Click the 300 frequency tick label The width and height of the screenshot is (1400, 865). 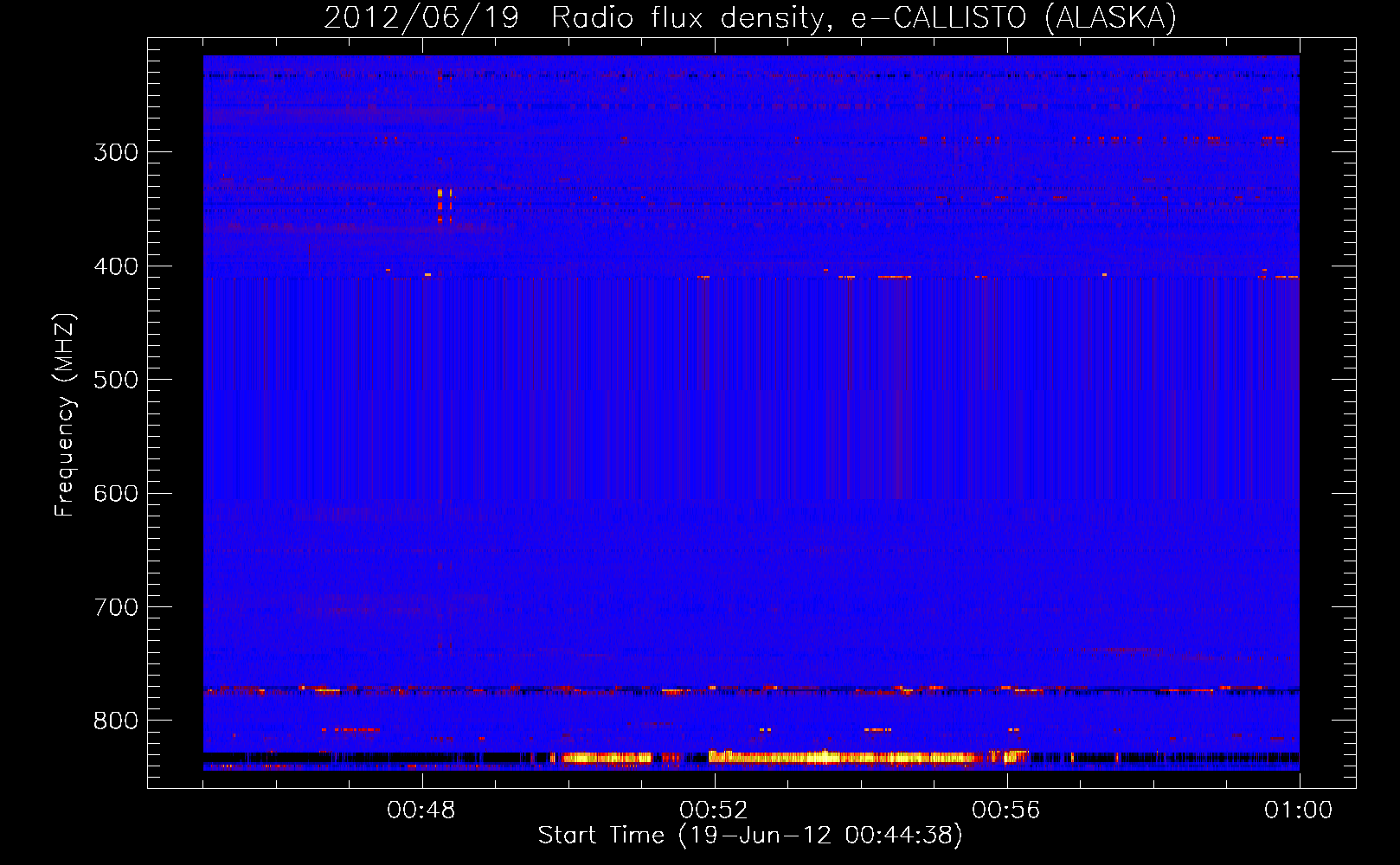116,152
